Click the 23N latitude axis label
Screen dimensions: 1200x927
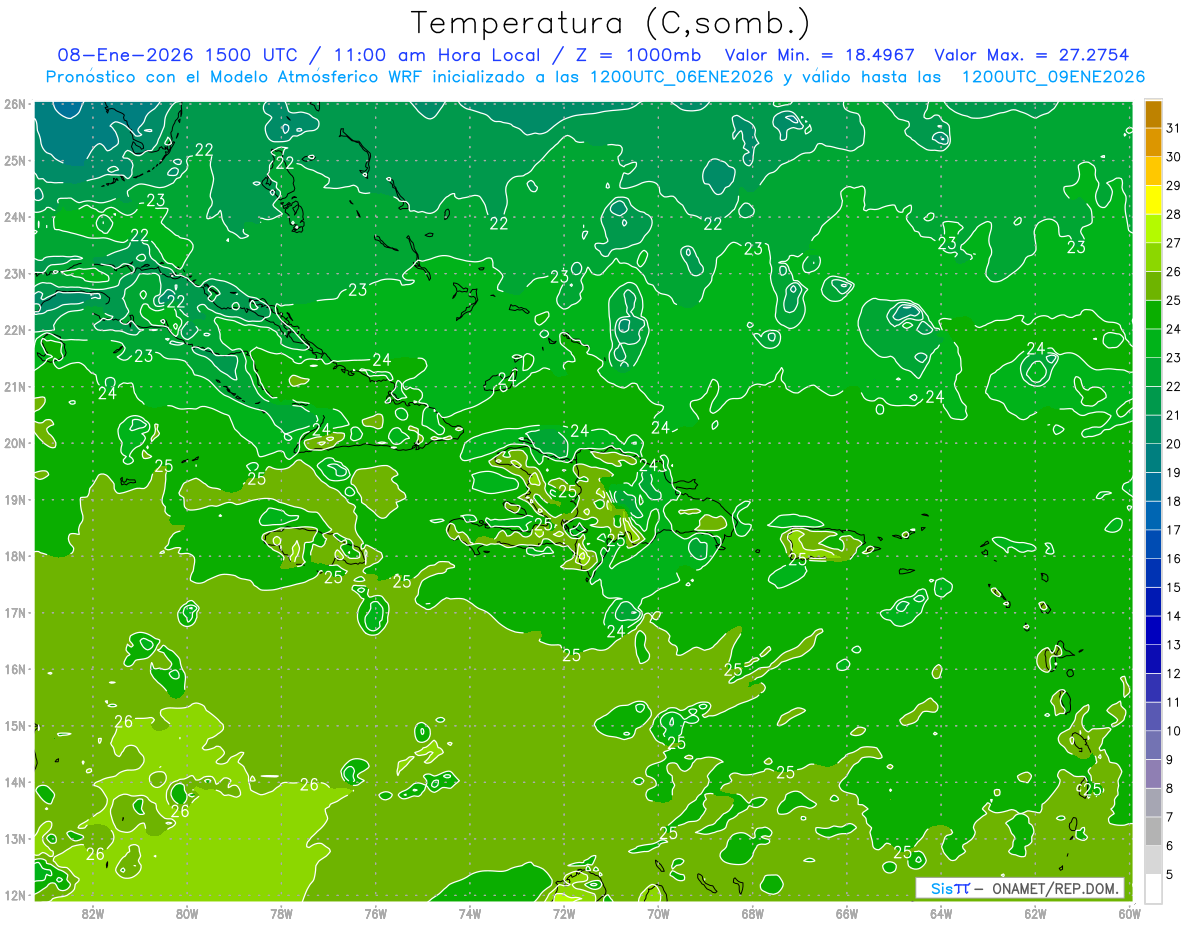click(x=14, y=273)
